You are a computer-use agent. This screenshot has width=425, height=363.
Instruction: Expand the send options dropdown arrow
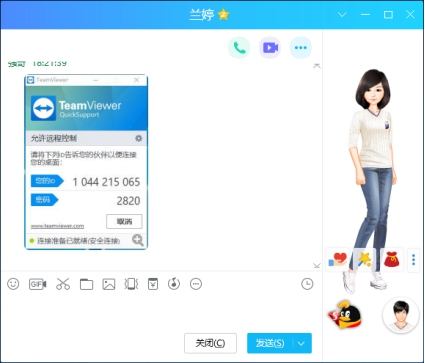pyautogui.click(x=301, y=343)
